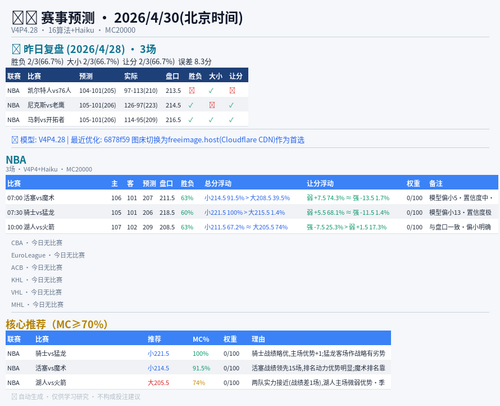Click the 盘口 value 216.5 in review table
This screenshot has height=406, width=500.
(173, 120)
